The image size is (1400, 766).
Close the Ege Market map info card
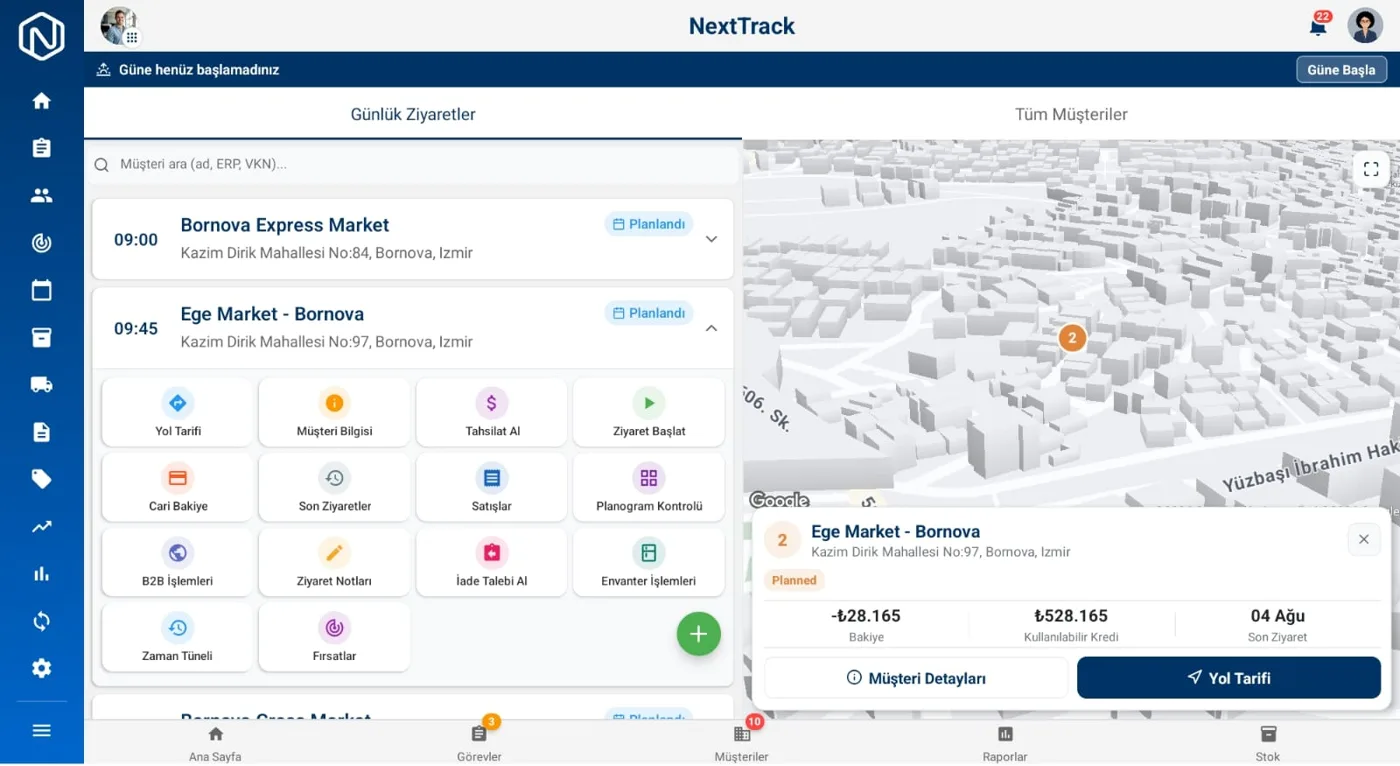(x=1364, y=540)
